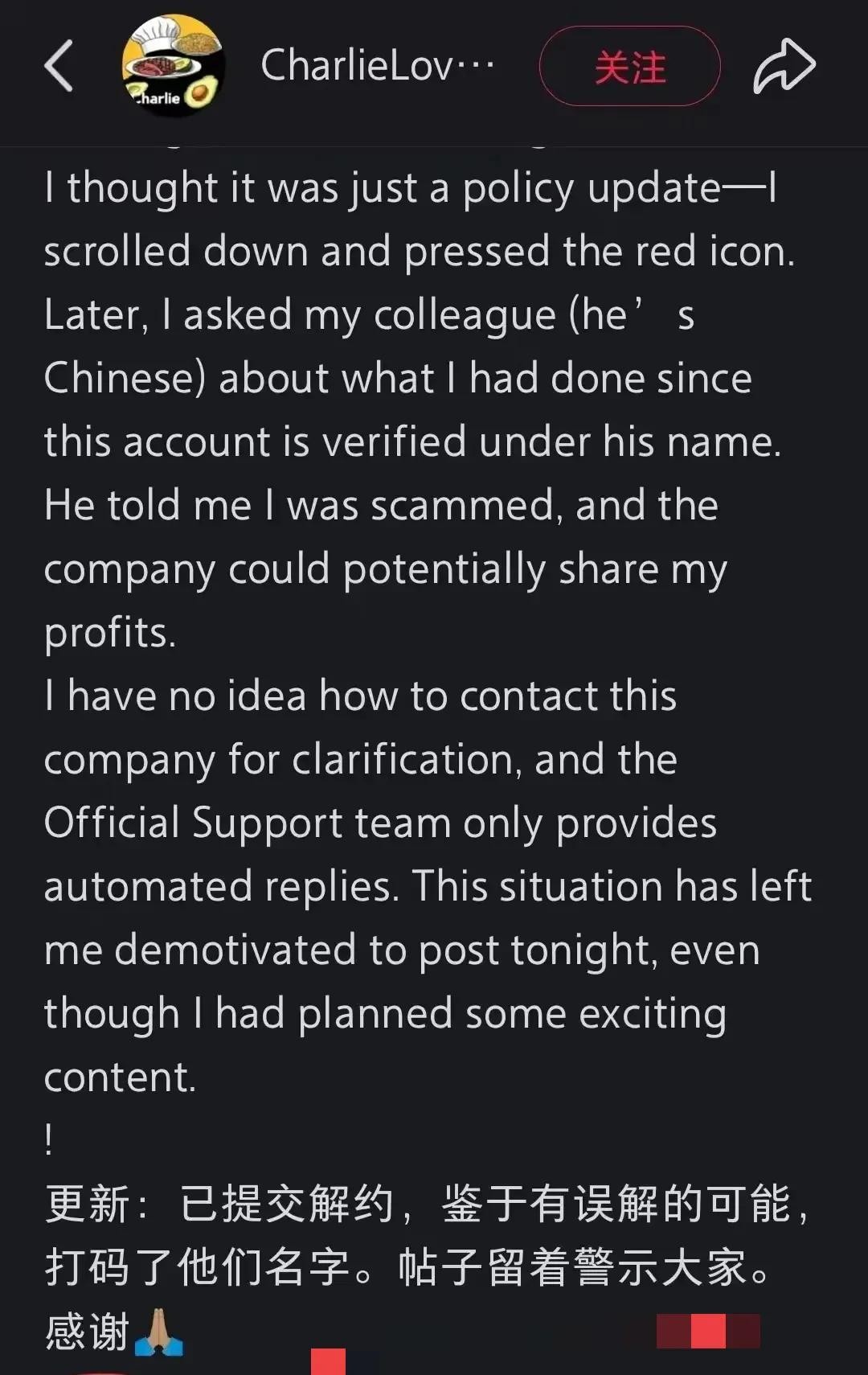Tap the small red square at bottom center
Viewport: 868px width, 1375px height.
tap(328, 1362)
